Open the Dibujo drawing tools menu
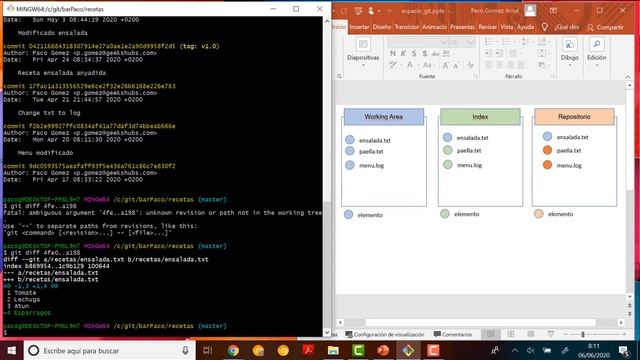The width and height of the screenshot is (640, 360). point(569,52)
